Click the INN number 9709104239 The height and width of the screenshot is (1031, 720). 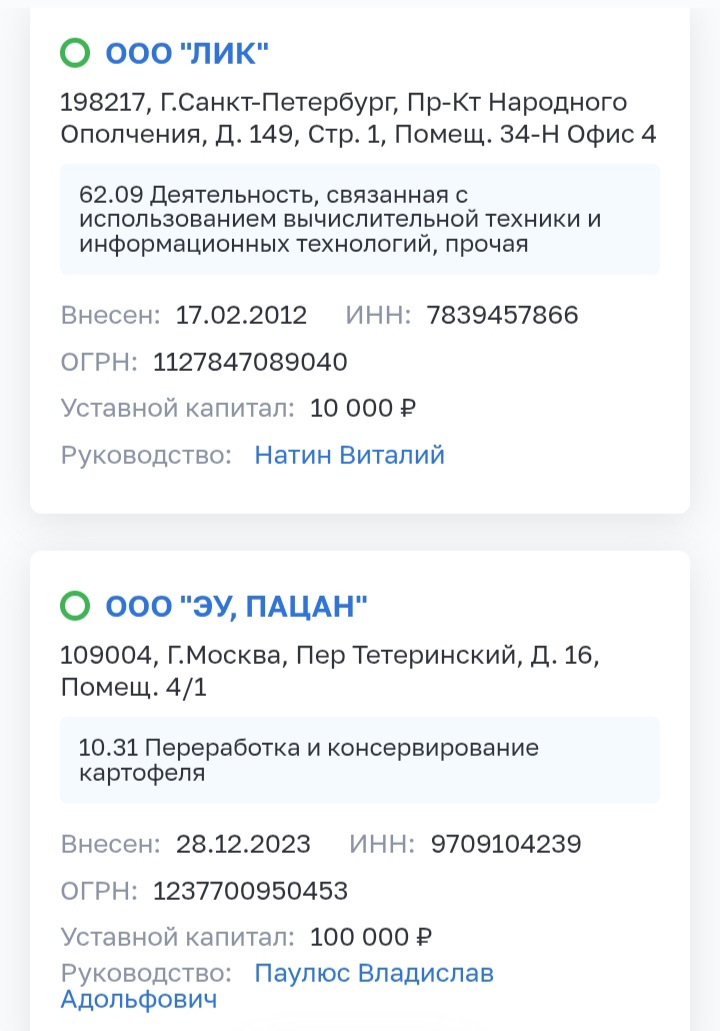[x=506, y=844]
